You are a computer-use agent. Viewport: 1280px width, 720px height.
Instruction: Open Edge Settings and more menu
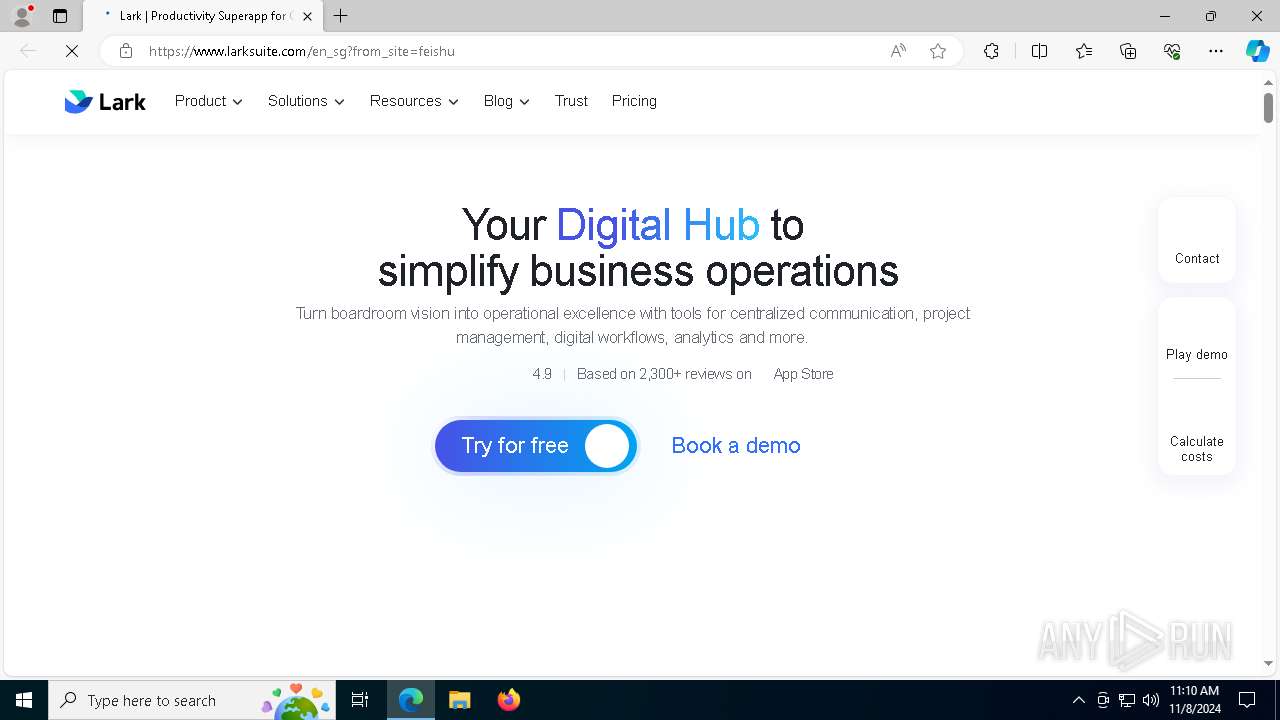[1216, 51]
